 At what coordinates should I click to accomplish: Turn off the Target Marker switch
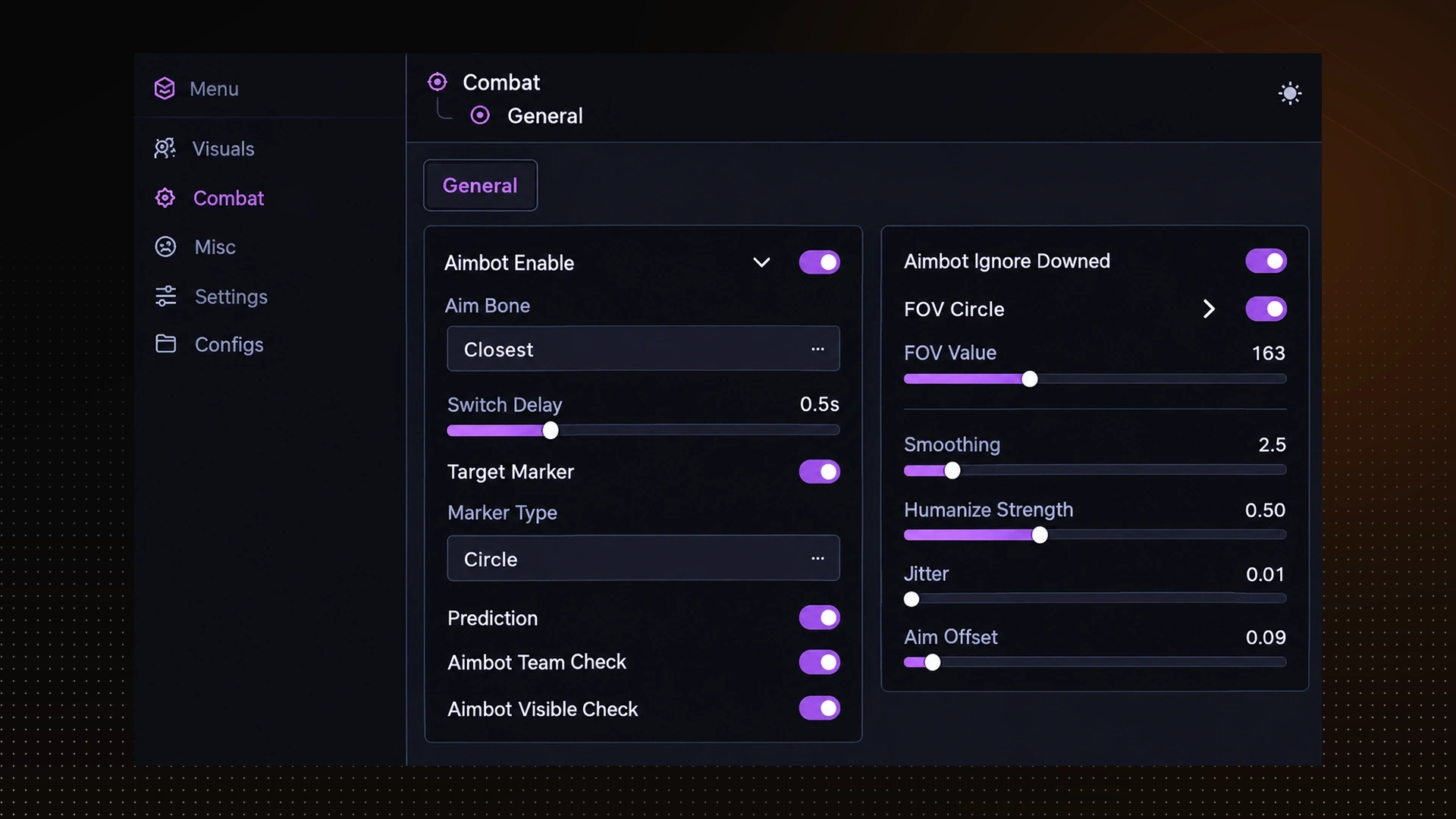819,472
